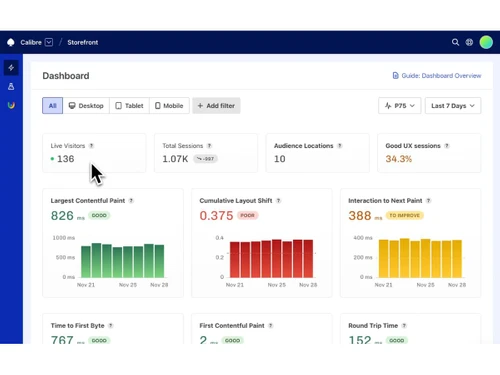500x375 pixels.
Task: Click help icon next to Round Trip Time
Action: (x=404, y=326)
